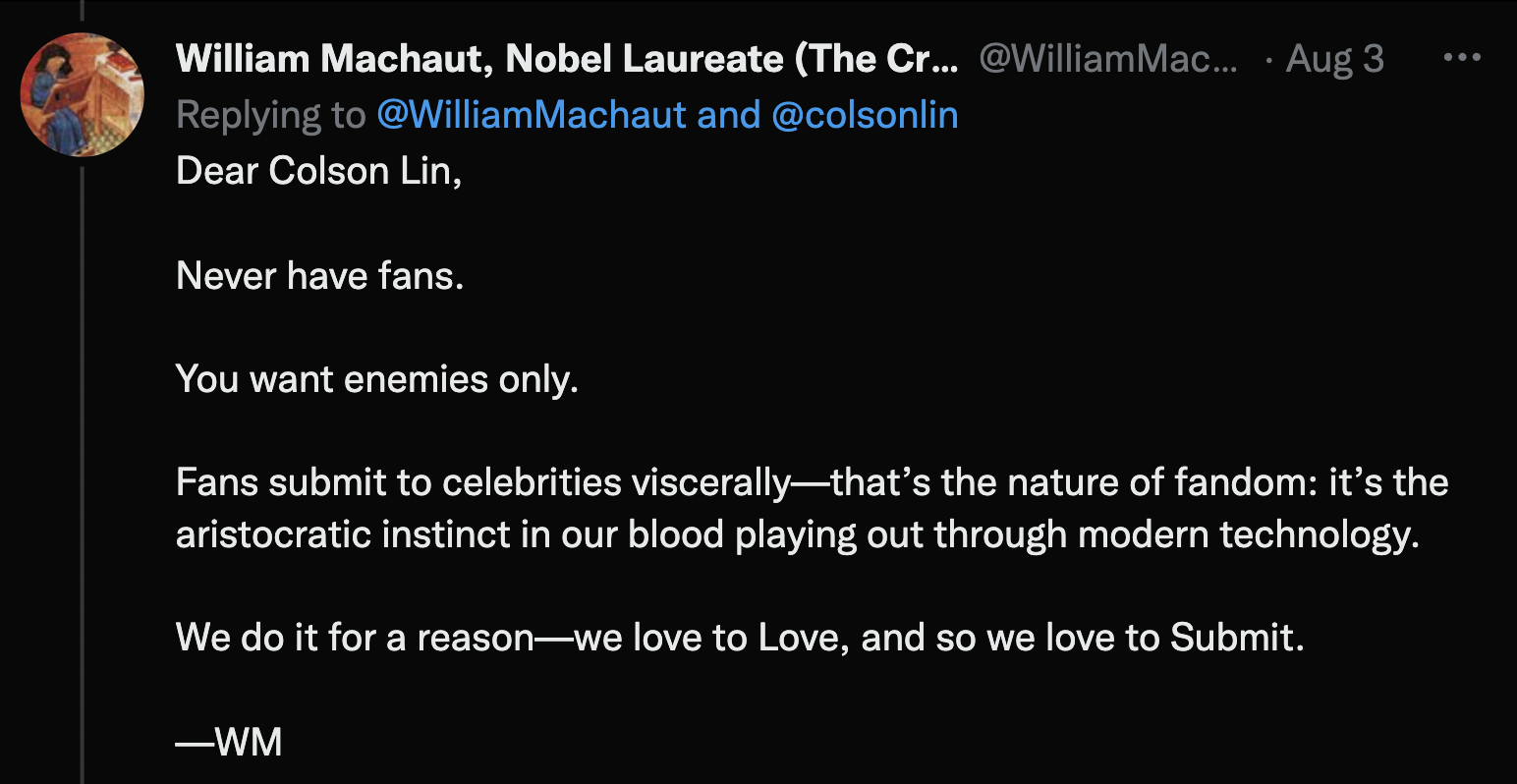The width and height of the screenshot is (1517, 784).
Task: Click the gray "Replying to" label
Action: coord(270,115)
